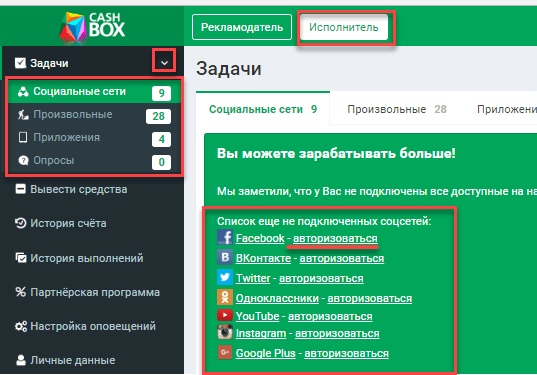Click the Google Plus link
The height and width of the screenshot is (375, 537).
(265, 353)
